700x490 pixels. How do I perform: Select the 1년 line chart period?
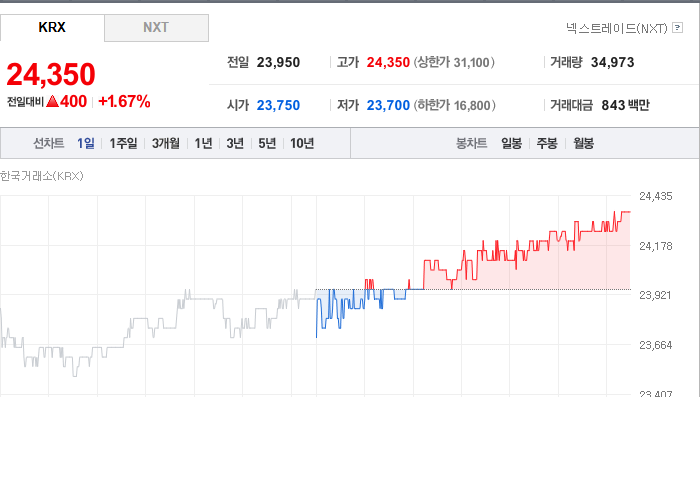click(x=203, y=143)
